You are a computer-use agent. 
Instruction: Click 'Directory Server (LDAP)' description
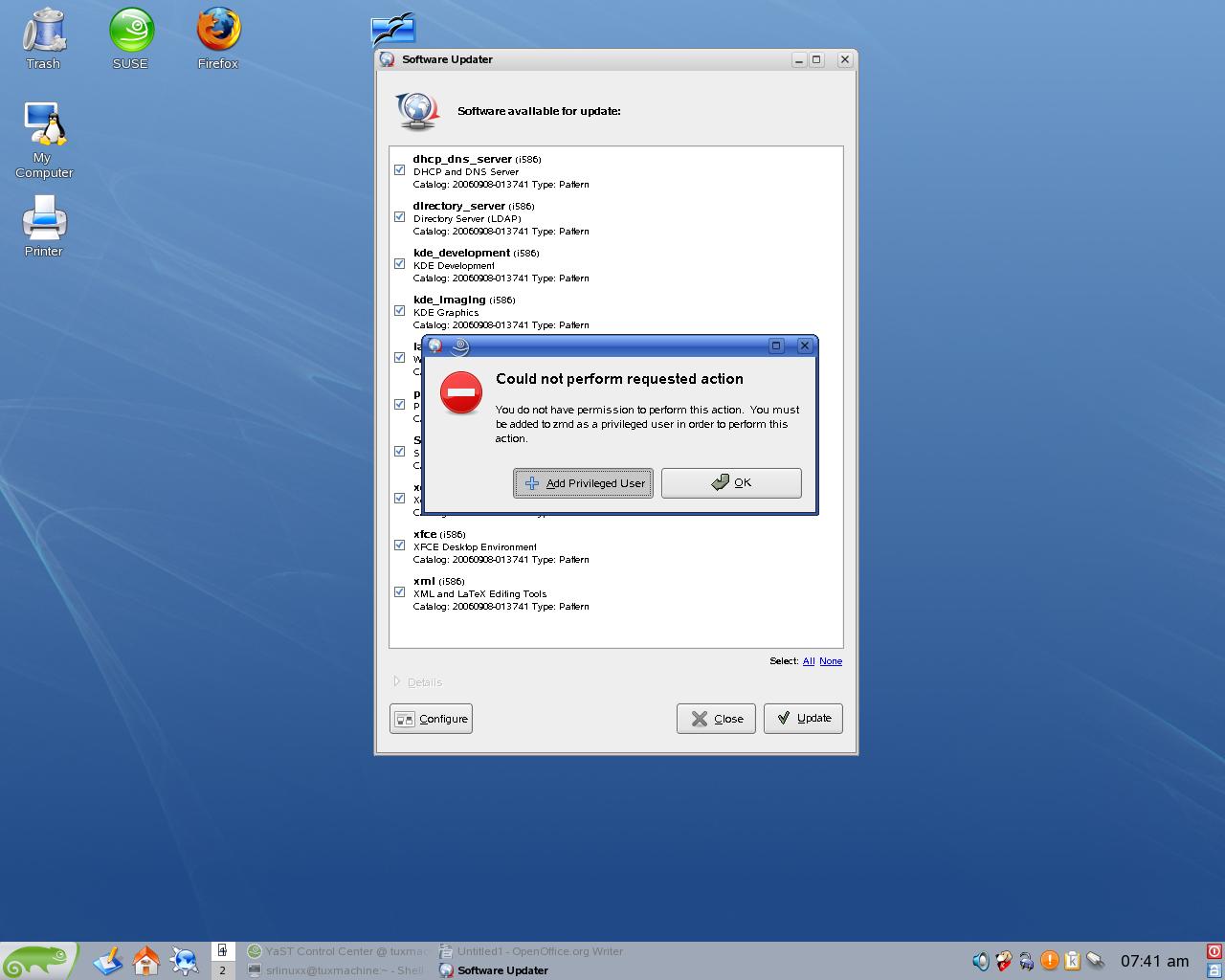point(467,219)
